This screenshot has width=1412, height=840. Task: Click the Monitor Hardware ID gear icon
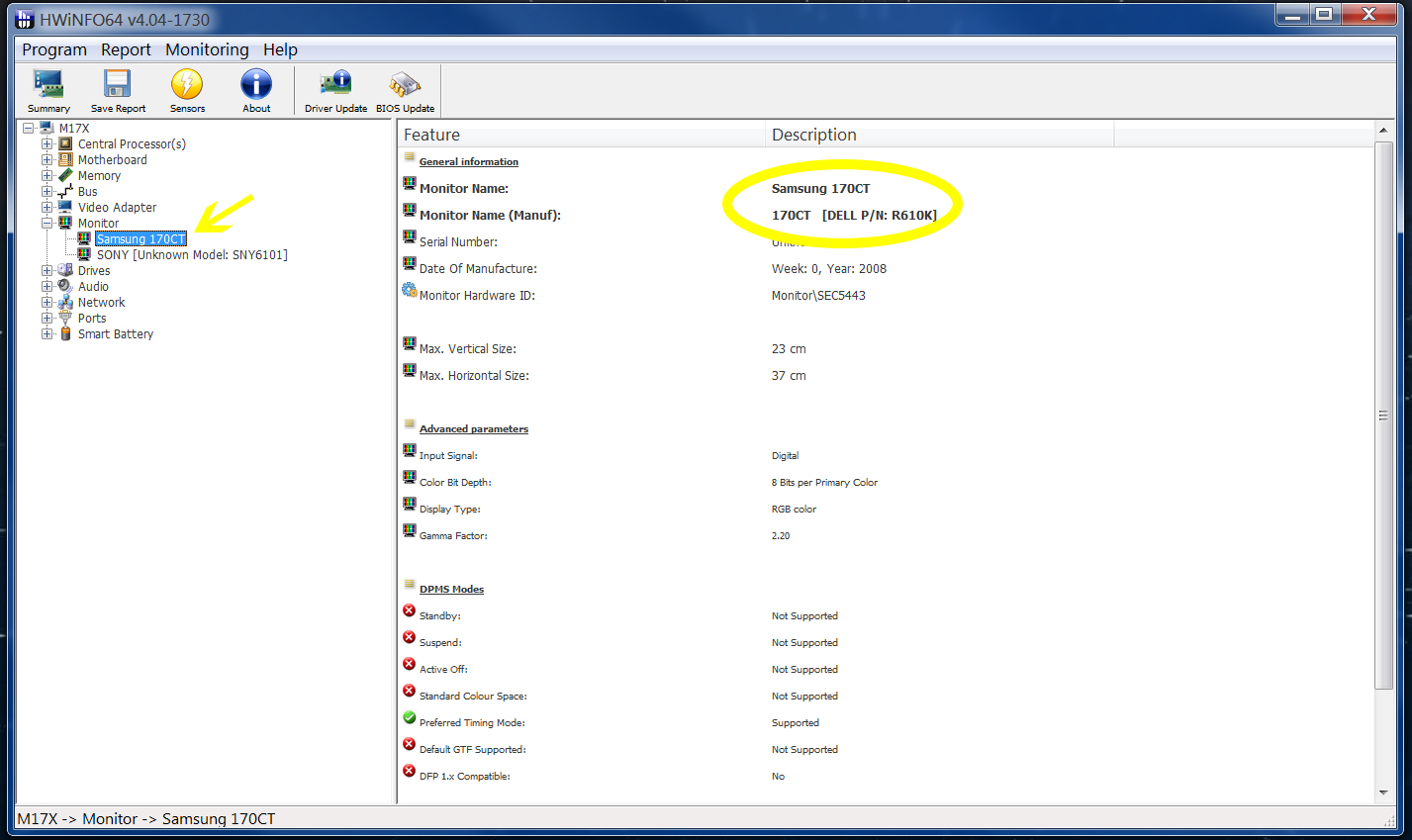coord(410,290)
